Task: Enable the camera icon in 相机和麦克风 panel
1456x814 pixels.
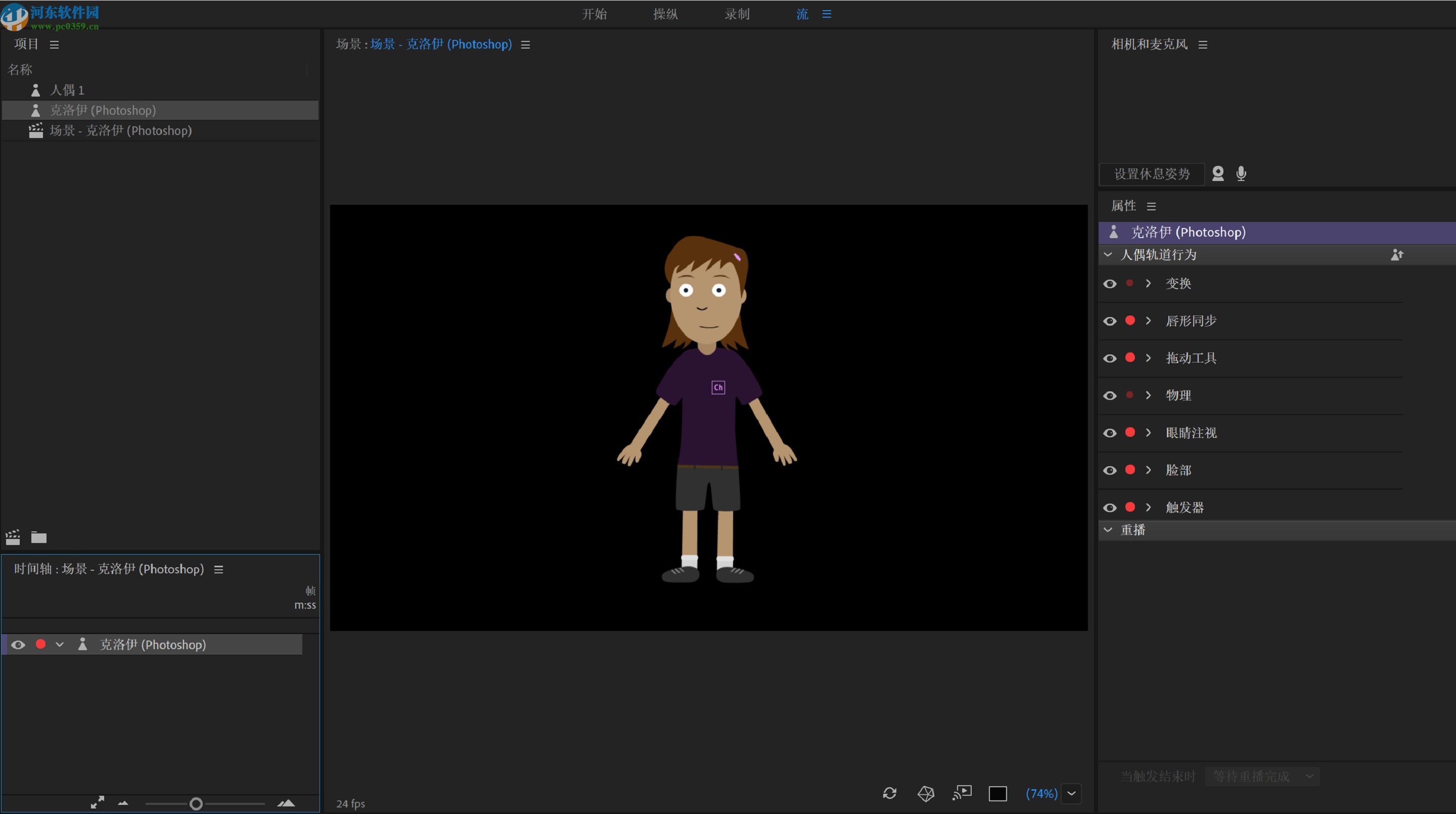Action: [x=1218, y=173]
